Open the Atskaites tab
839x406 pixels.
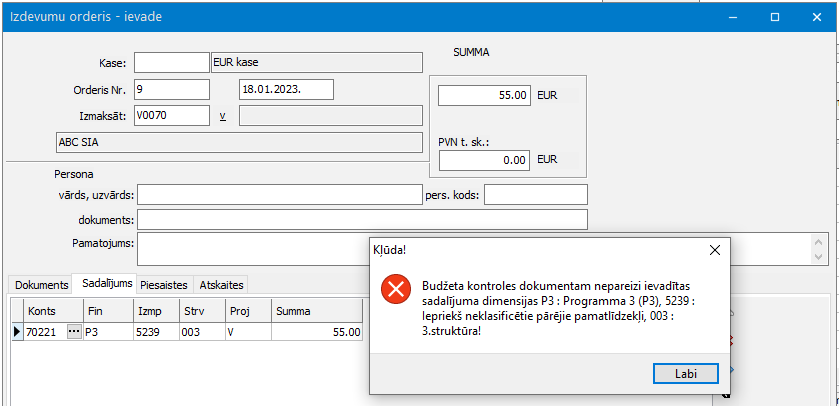(x=221, y=285)
